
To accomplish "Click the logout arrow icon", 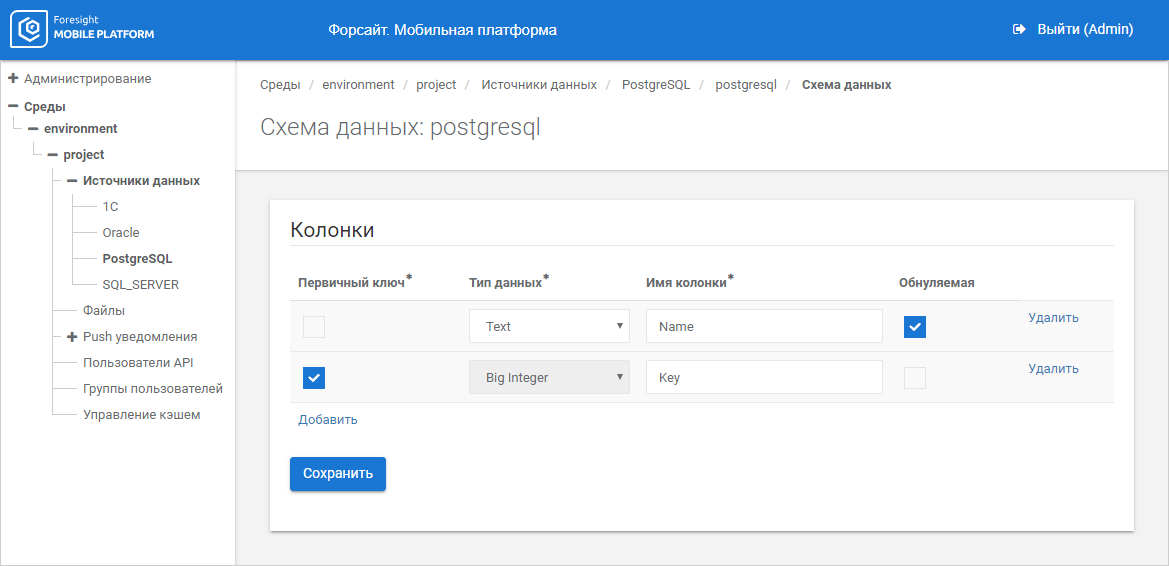I will pos(1019,30).
